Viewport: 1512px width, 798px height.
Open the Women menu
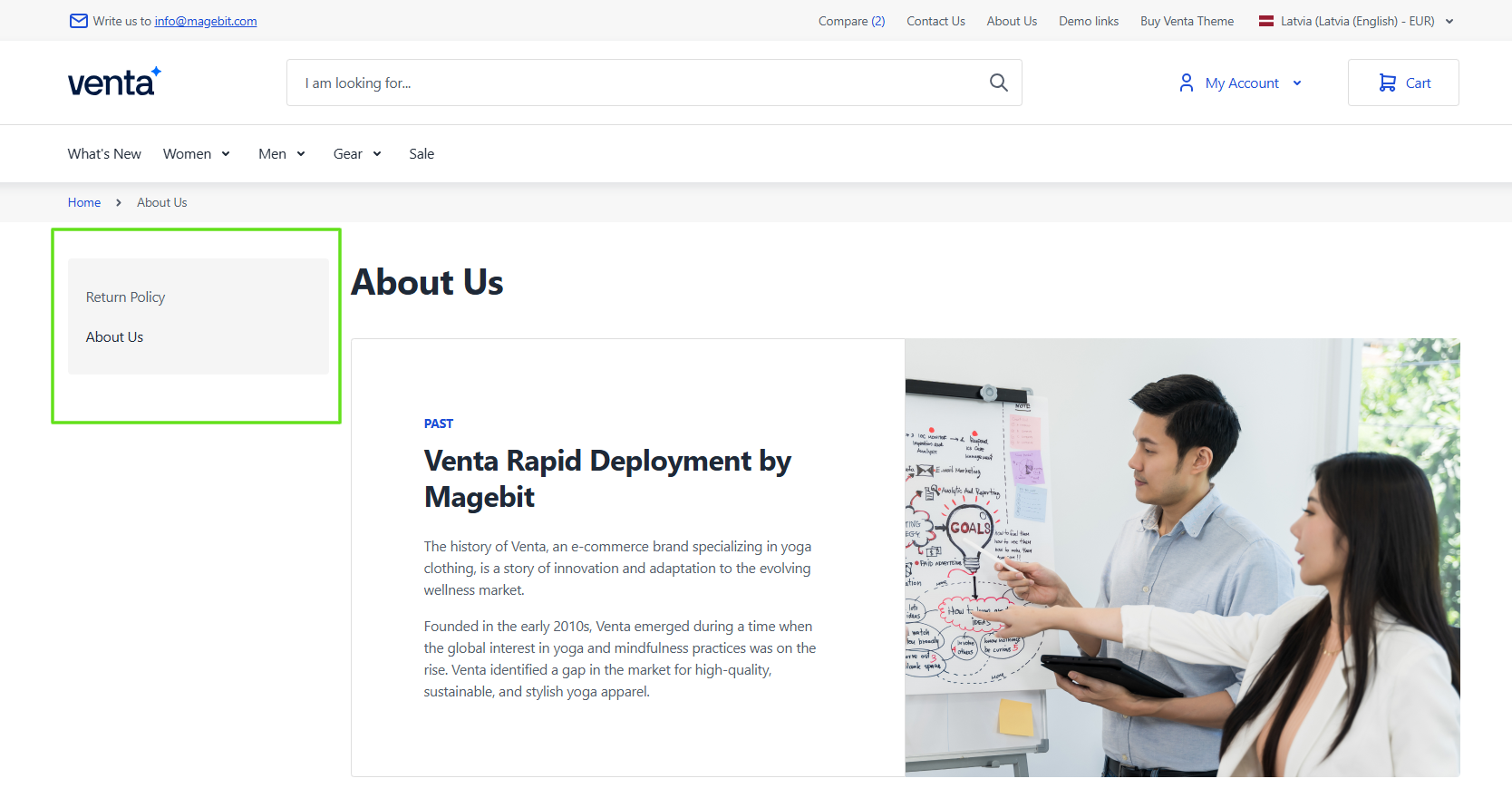pyautogui.click(x=187, y=153)
